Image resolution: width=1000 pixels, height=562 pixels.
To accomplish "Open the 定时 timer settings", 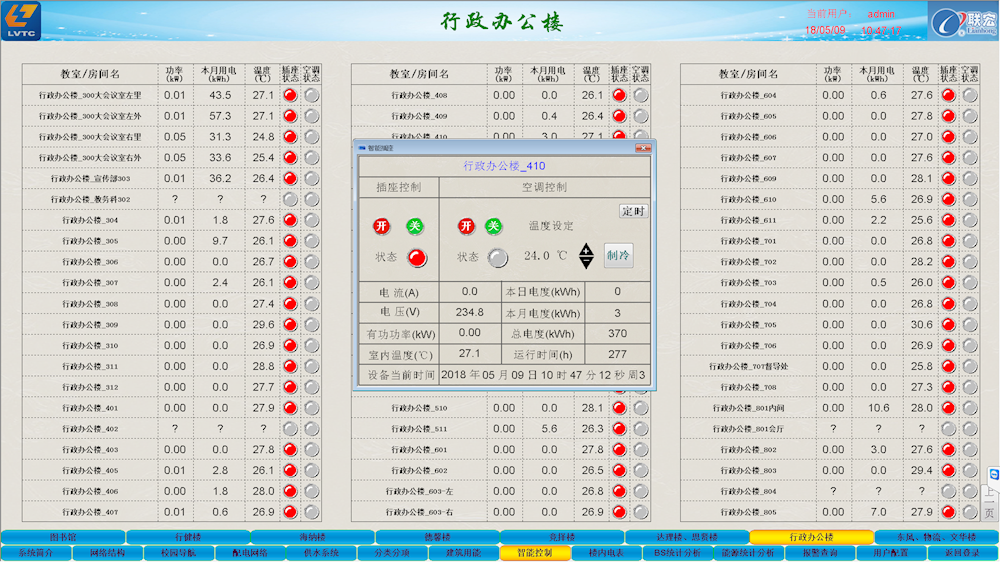I will (x=634, y=211).
